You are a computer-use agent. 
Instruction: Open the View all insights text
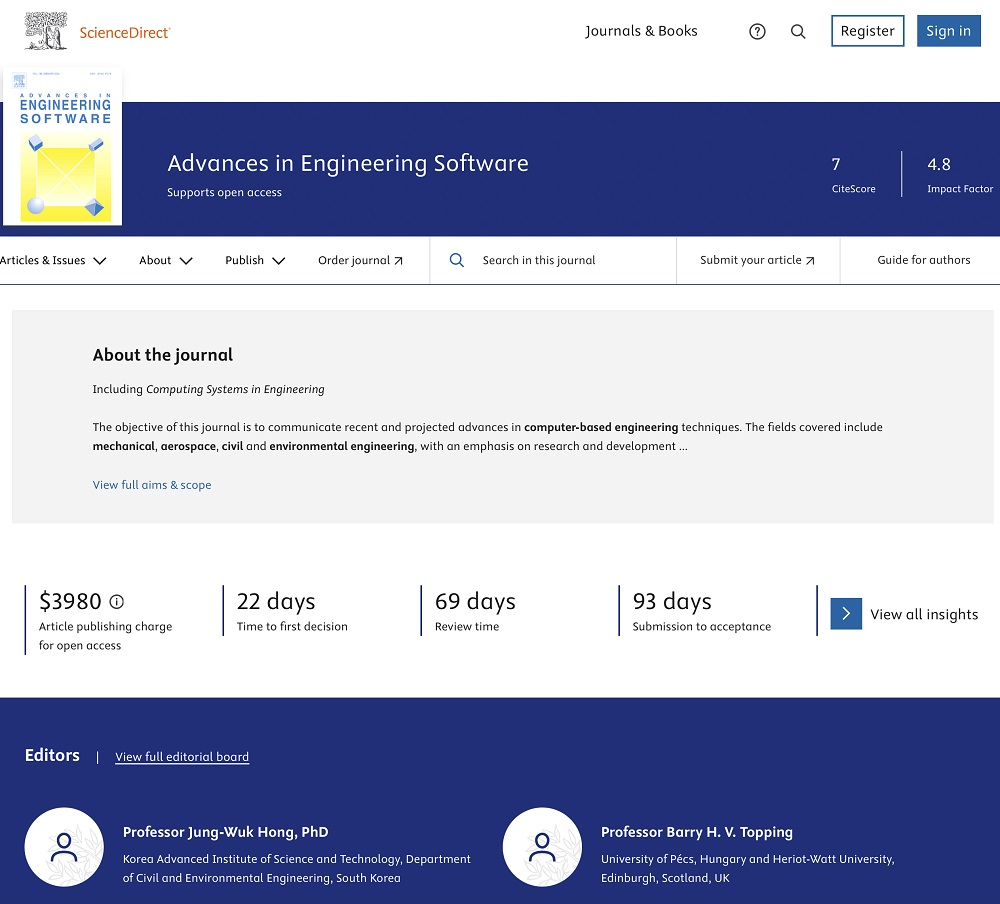(x=924, y=614)
